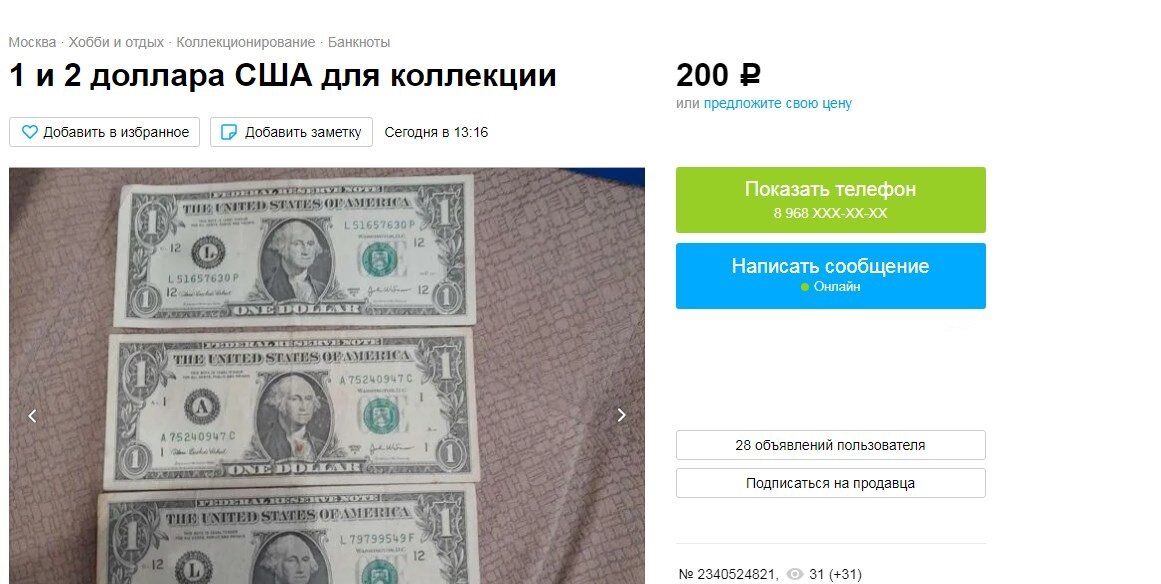
Task: Click Показать телефон green button
Action: point(831,200)
